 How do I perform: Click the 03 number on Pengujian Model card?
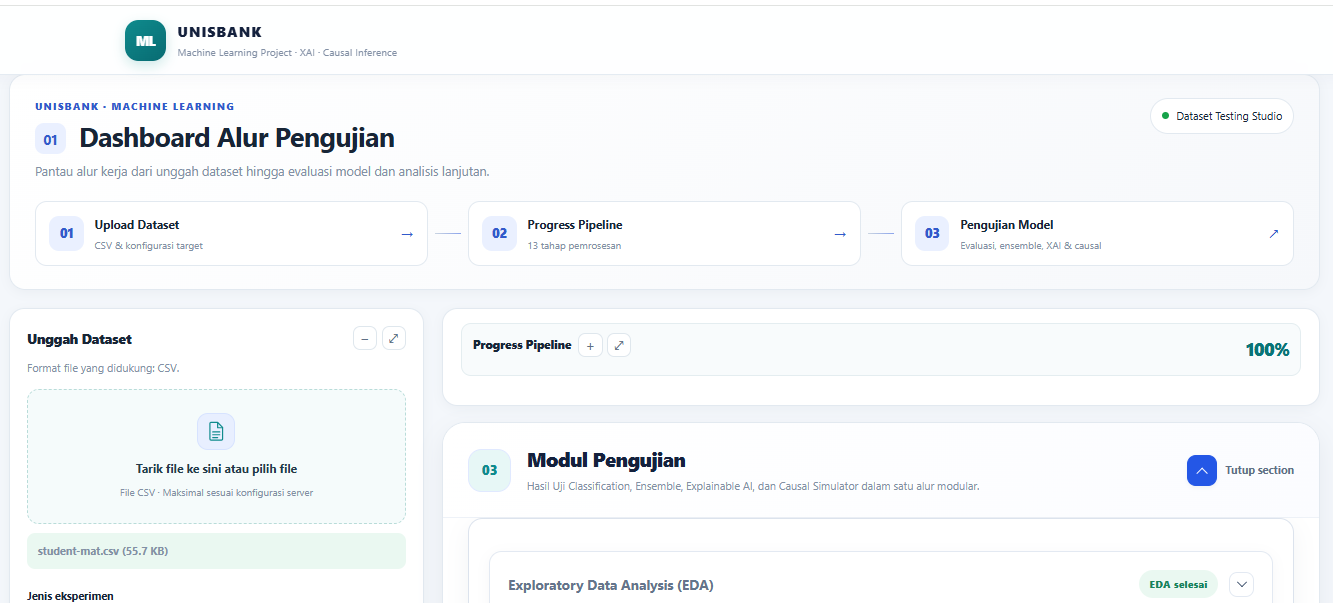click(932, 233)
